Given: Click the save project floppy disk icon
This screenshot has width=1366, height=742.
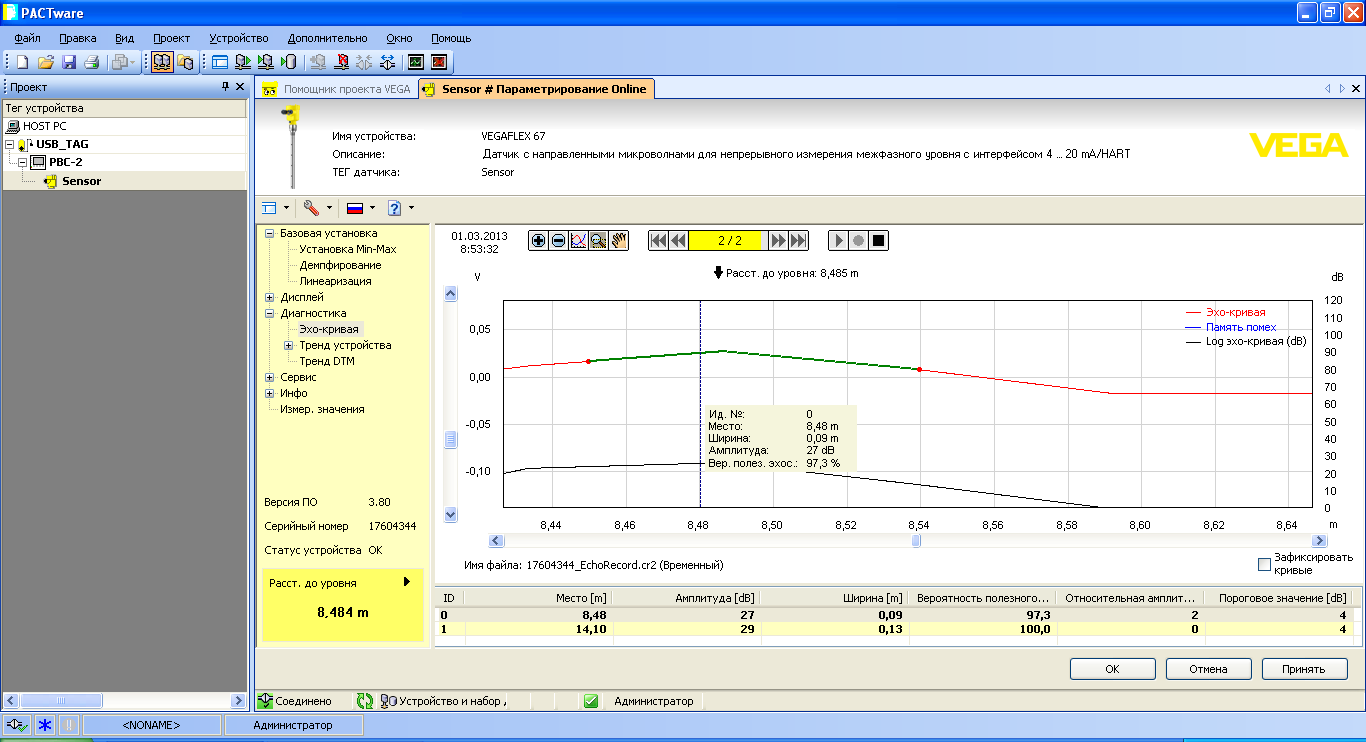Looking at the screenshot, I should click(x=69, y=62).
